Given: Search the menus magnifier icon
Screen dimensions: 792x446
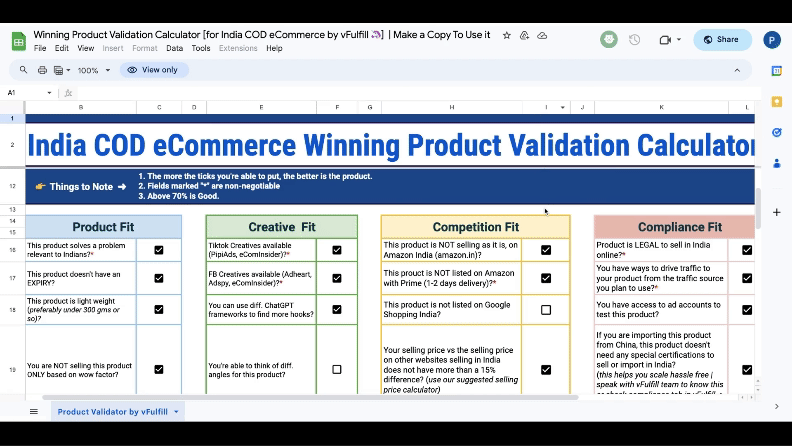Looking at the screenshot, I should coord(23,70).
